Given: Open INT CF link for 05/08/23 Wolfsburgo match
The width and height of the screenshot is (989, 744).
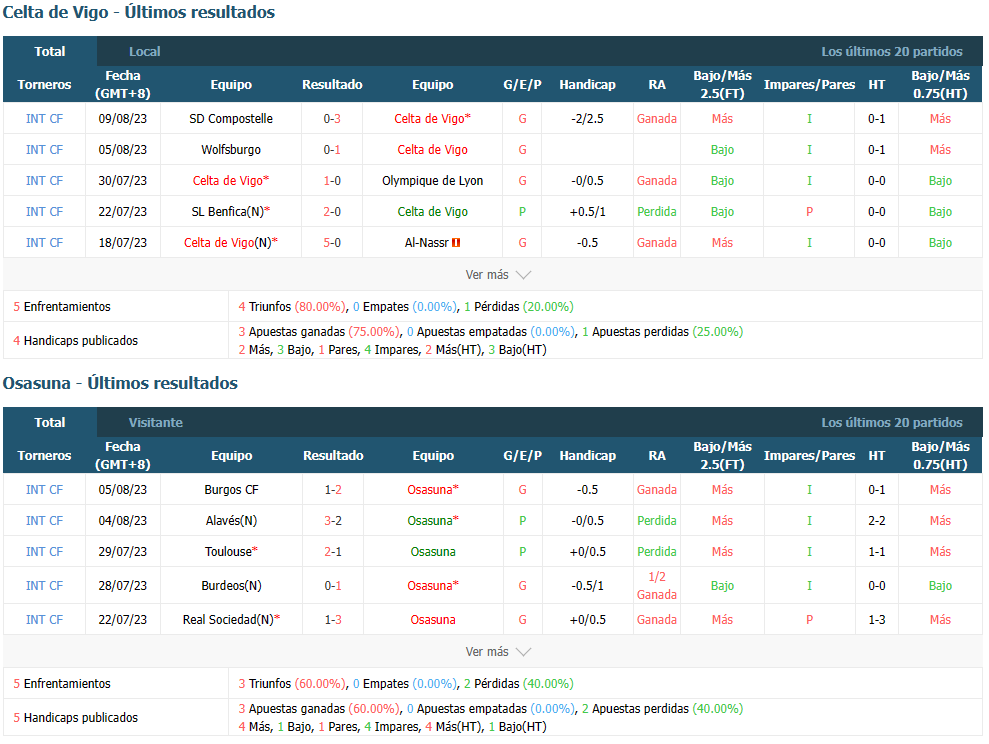Looking at the screenshot, I should [x=44, y=149].
